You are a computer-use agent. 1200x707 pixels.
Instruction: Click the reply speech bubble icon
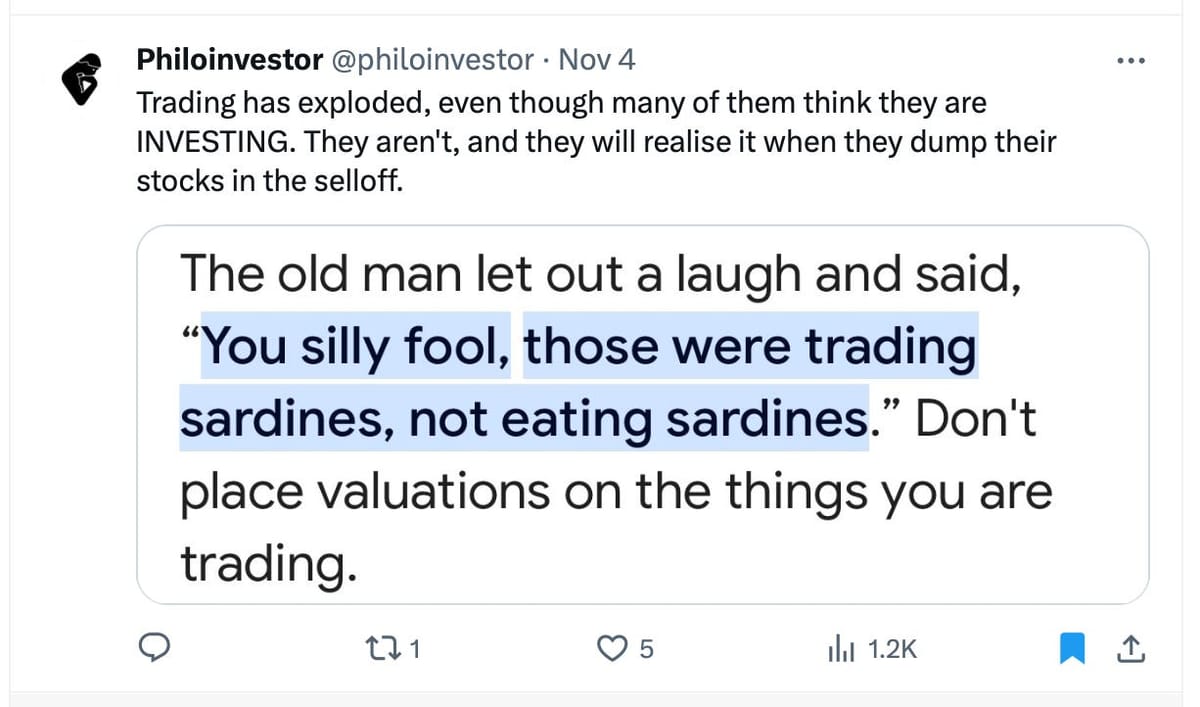point(152,650)
